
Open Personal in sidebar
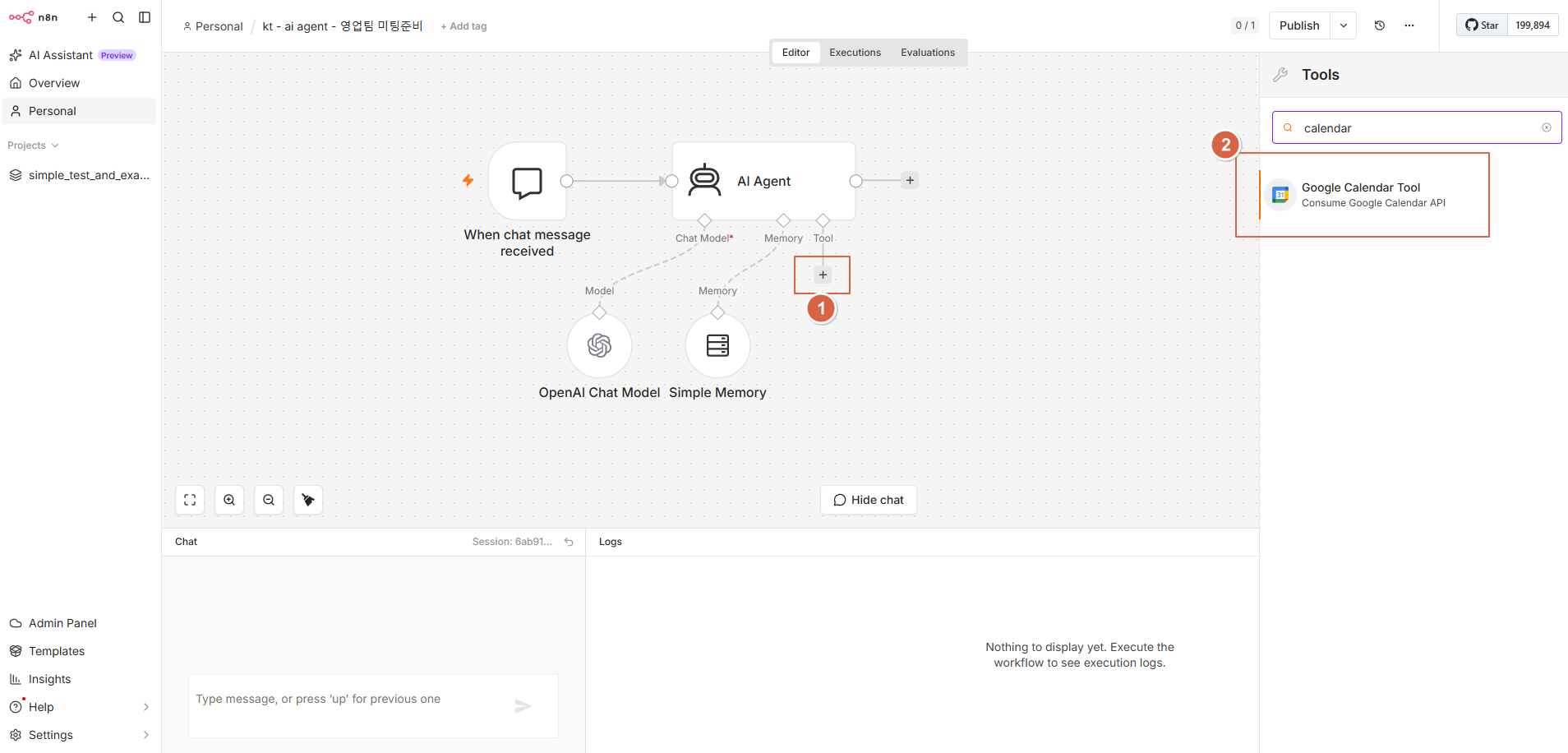[80, 111]
